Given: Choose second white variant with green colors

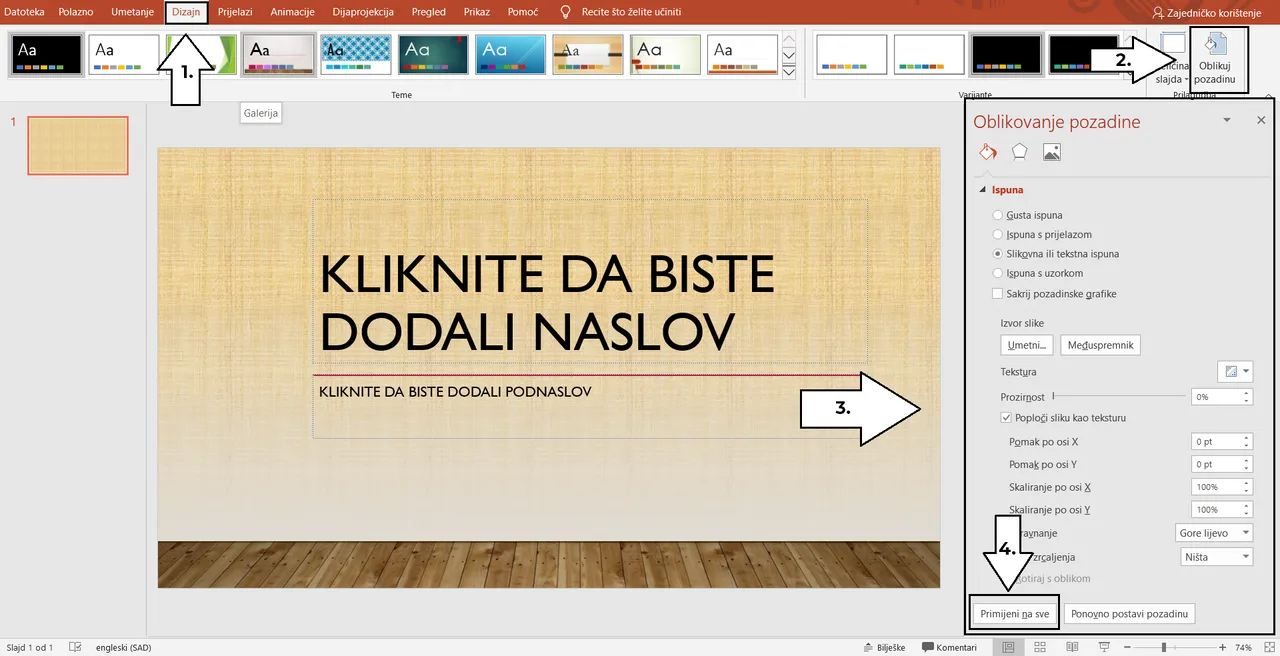Looking at the screenshot, I should click(929, 54).
